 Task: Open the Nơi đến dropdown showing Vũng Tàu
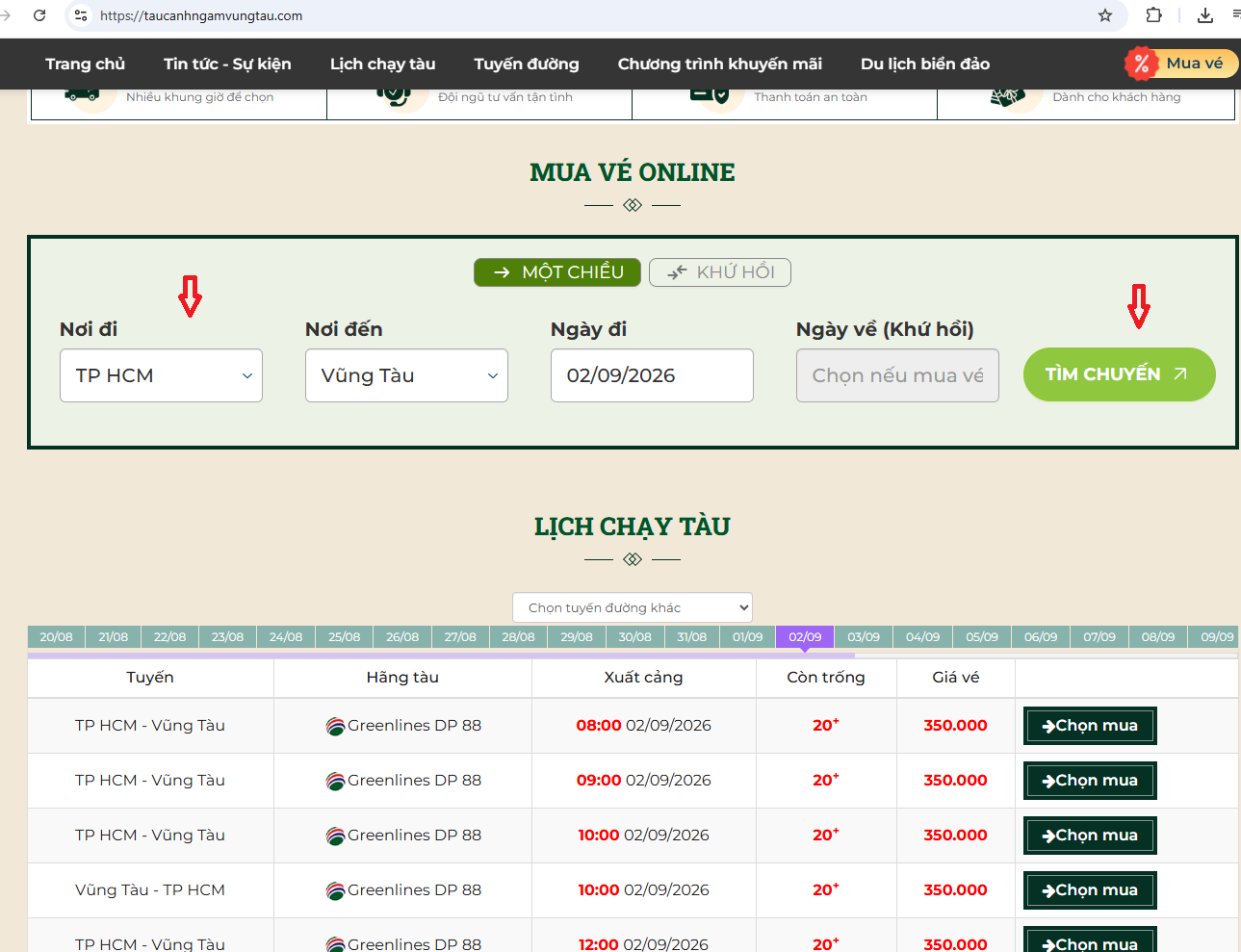pyautogui.click(x=406, y=375)
